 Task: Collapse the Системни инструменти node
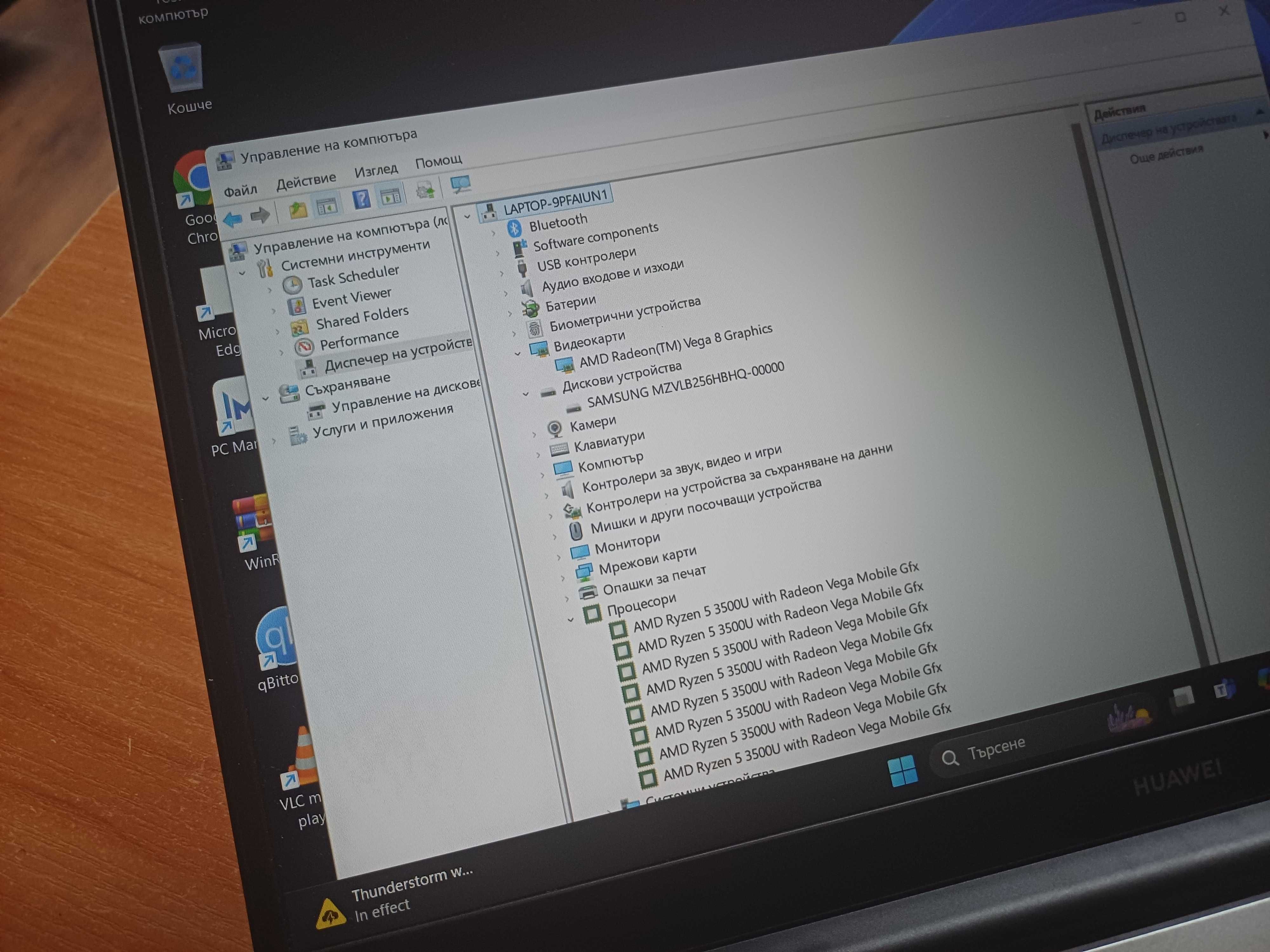click(242, 273)
